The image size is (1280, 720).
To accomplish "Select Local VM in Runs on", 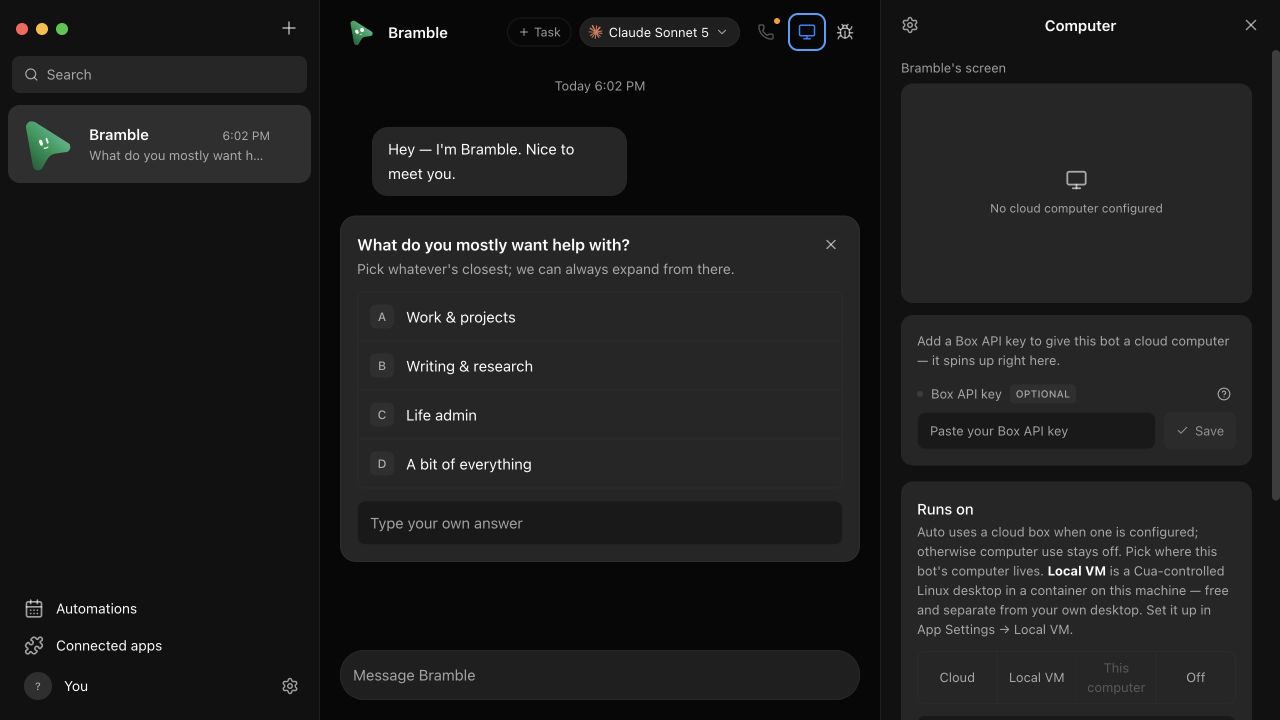I will click(x=1036, y=677).
